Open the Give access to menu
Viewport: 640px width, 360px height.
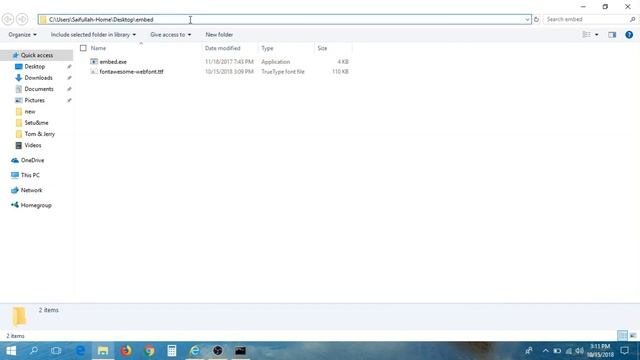171,35
